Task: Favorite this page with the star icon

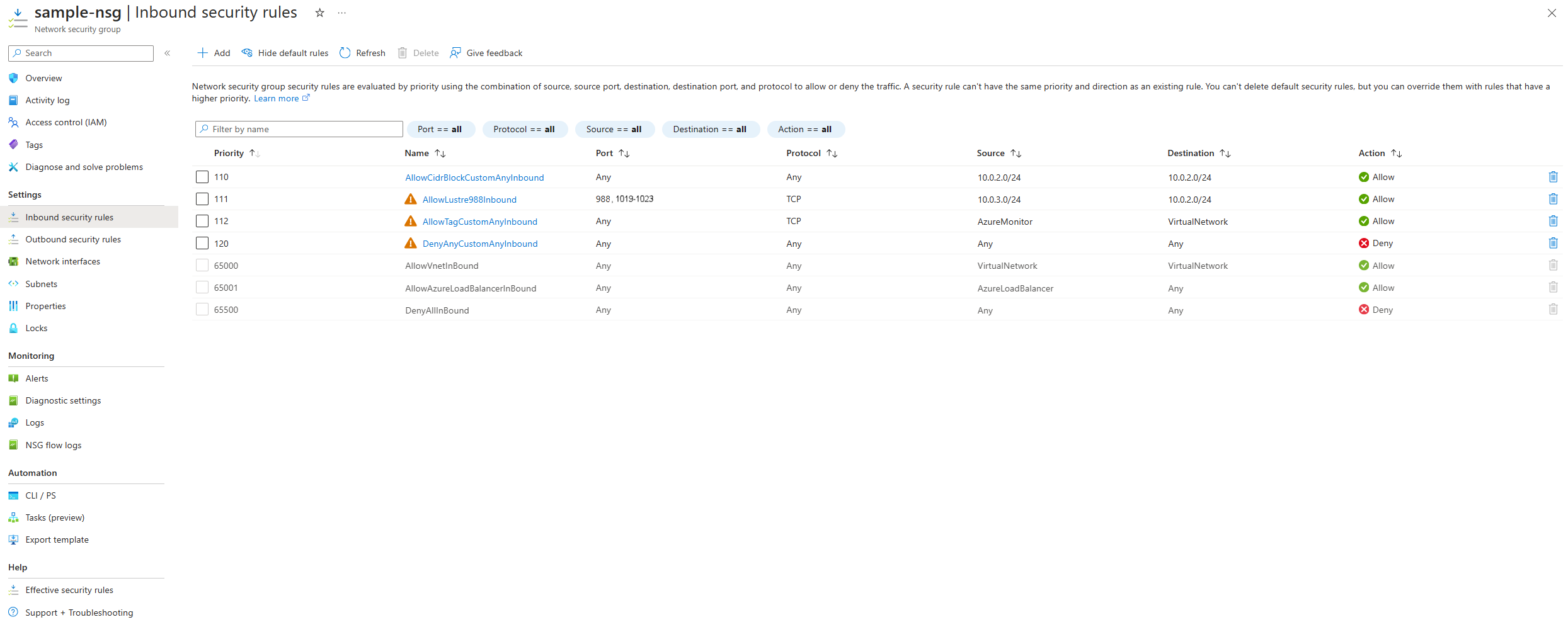Action: (319, 13)
